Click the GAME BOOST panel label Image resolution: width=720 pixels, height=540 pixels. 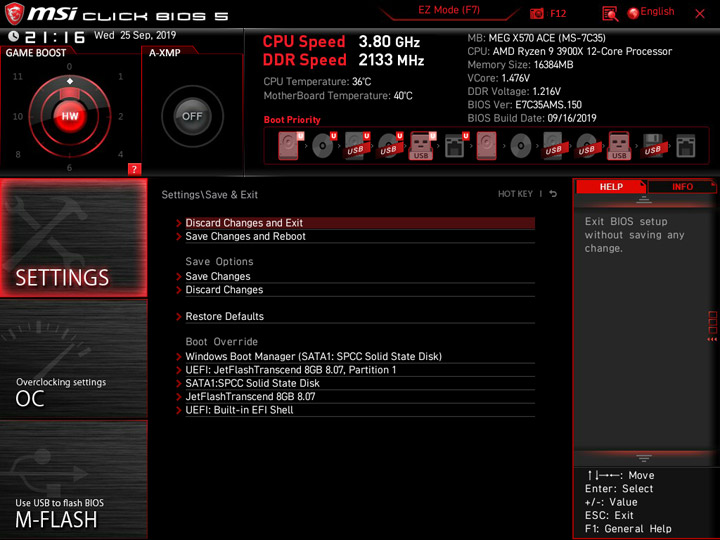36,53
